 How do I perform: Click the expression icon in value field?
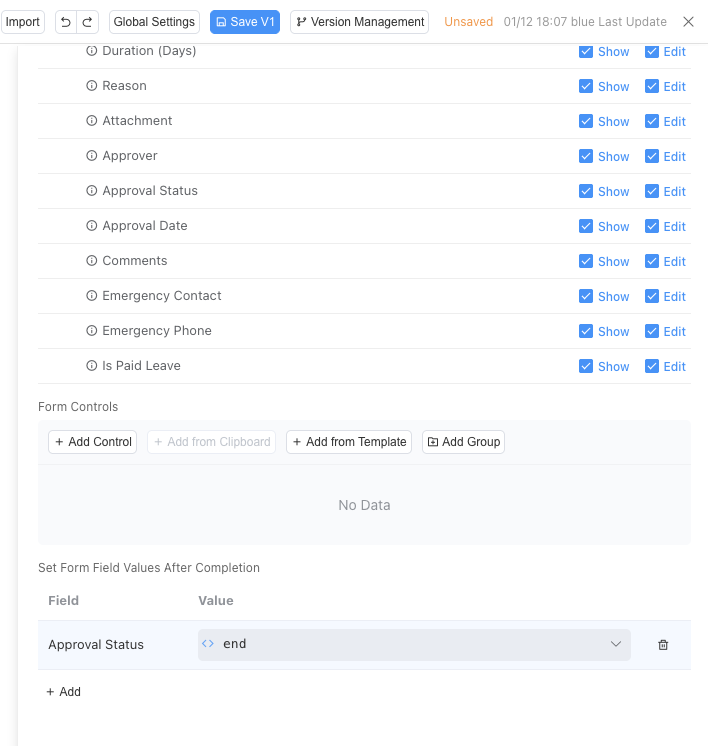click(208, 644)
